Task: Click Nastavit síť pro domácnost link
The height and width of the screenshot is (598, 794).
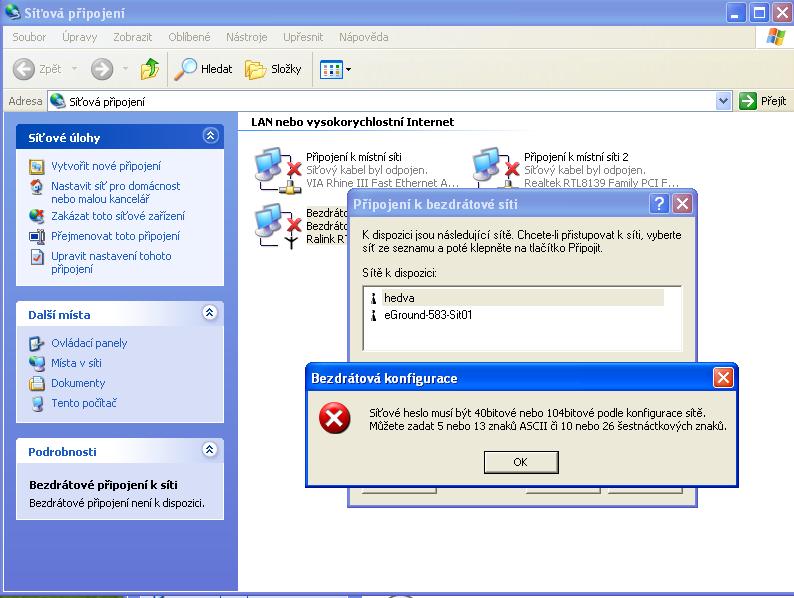Action: click(x=115, y=192)
